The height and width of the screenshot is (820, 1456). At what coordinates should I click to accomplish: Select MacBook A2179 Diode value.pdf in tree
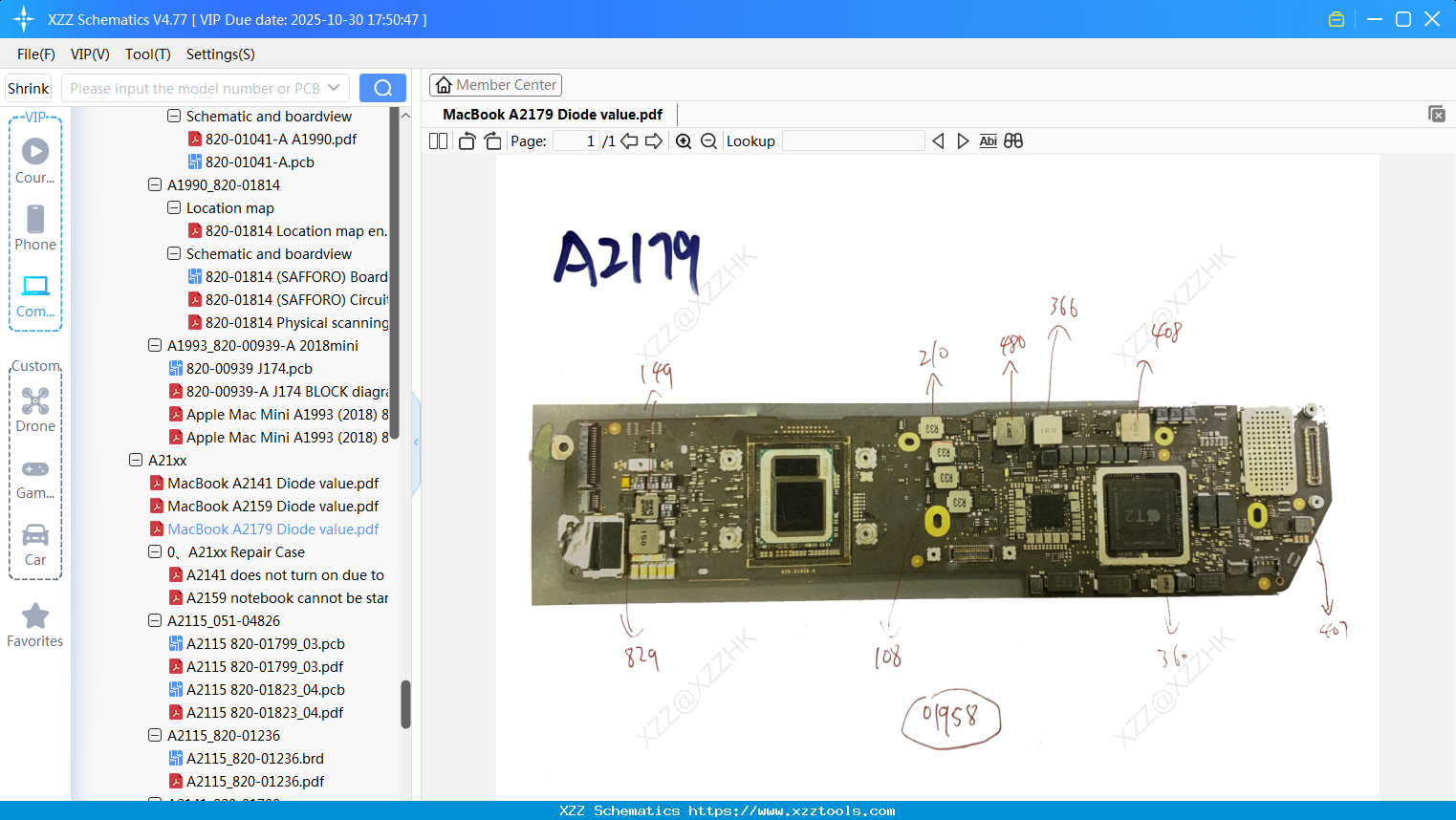pyautogui.click(x=273, y=529)
